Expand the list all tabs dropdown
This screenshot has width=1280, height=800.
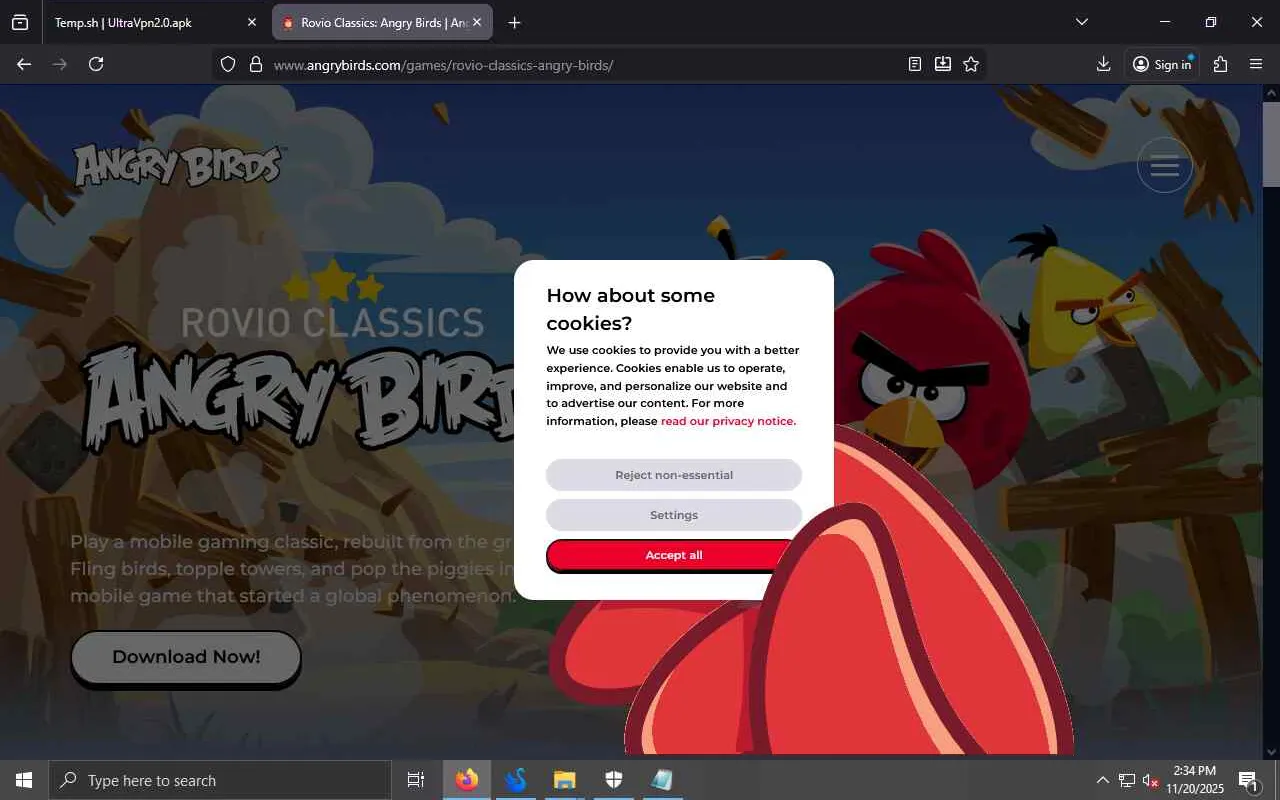1081,22
